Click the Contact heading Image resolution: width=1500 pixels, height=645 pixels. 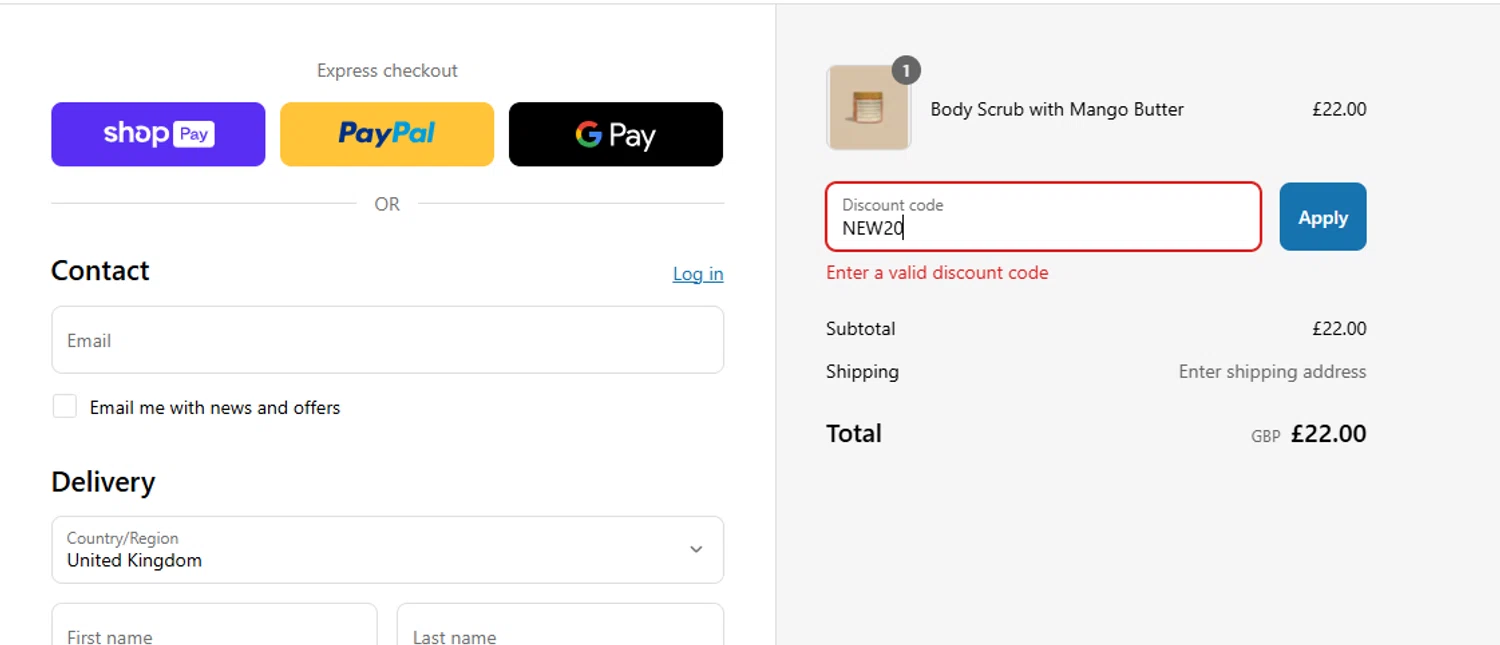tap(100, 271)
